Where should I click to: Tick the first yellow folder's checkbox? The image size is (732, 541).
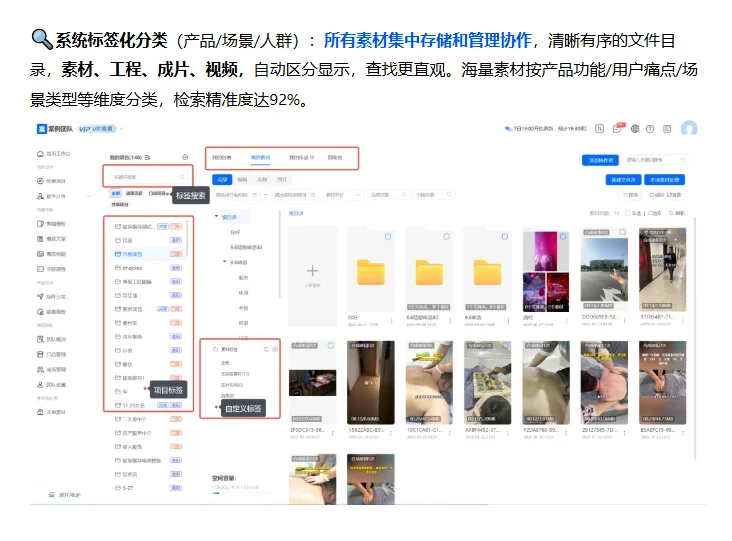tap(388, 237)
